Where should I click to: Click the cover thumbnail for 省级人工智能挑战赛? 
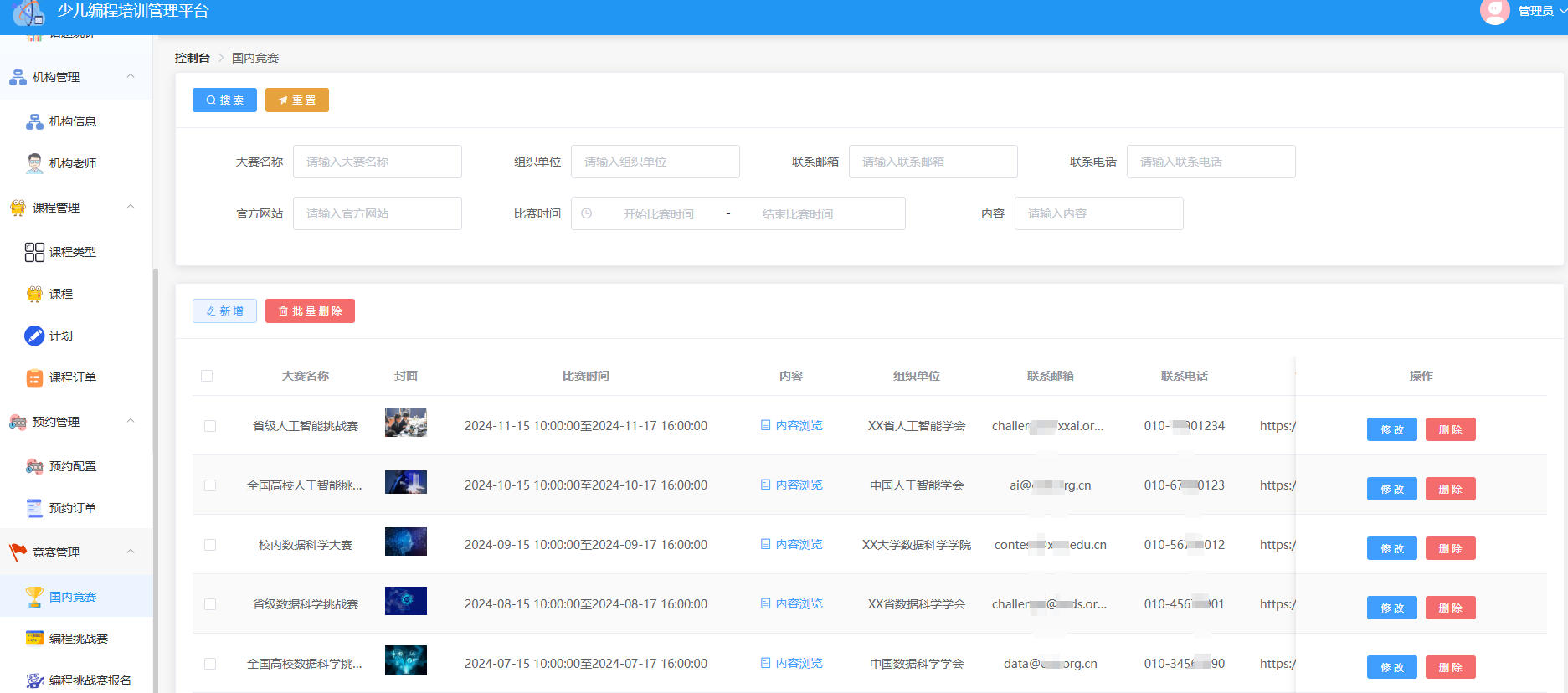coord(406,423)
